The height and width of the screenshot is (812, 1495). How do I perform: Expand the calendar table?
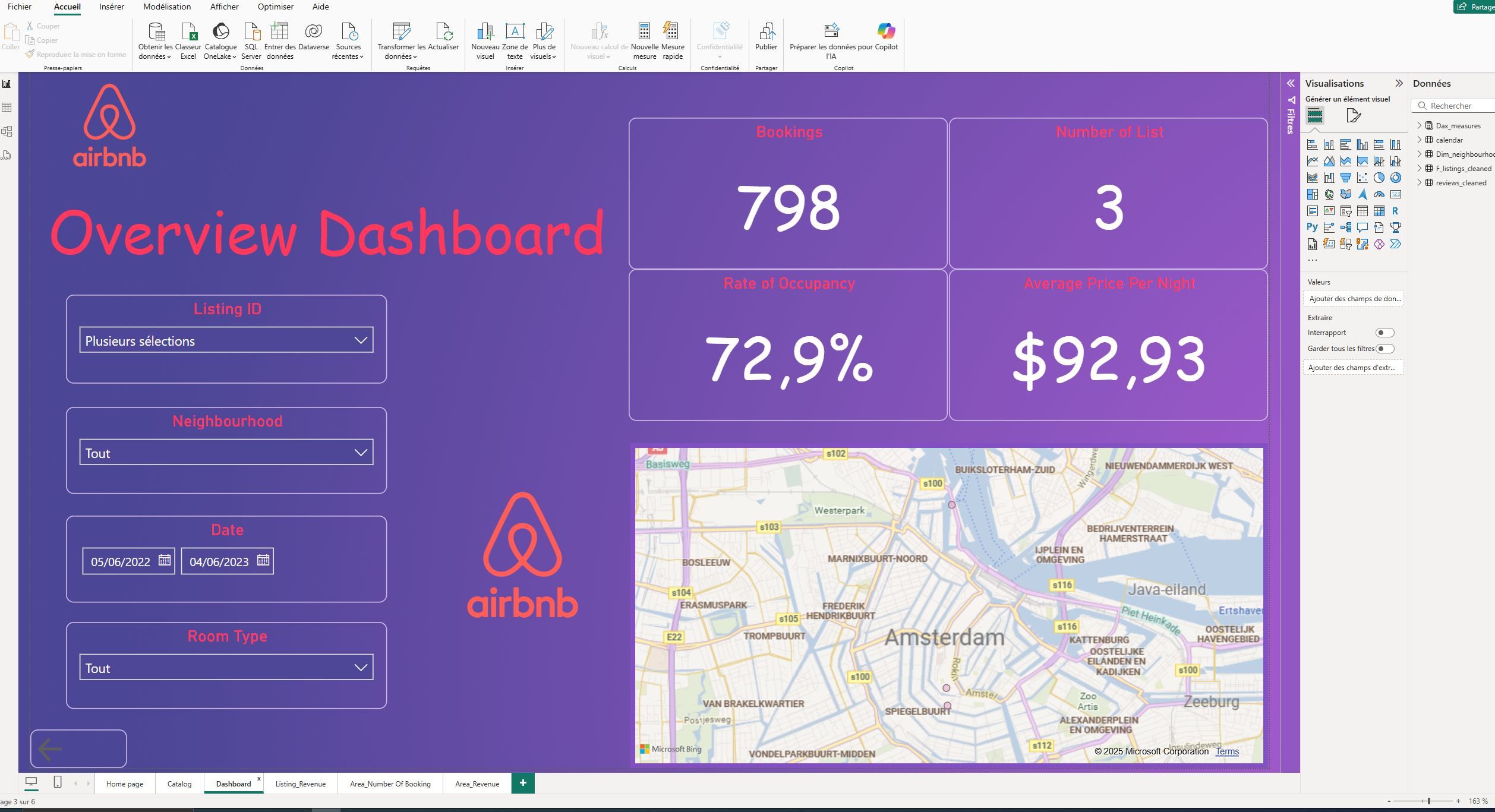click(x=1420, y=140)
